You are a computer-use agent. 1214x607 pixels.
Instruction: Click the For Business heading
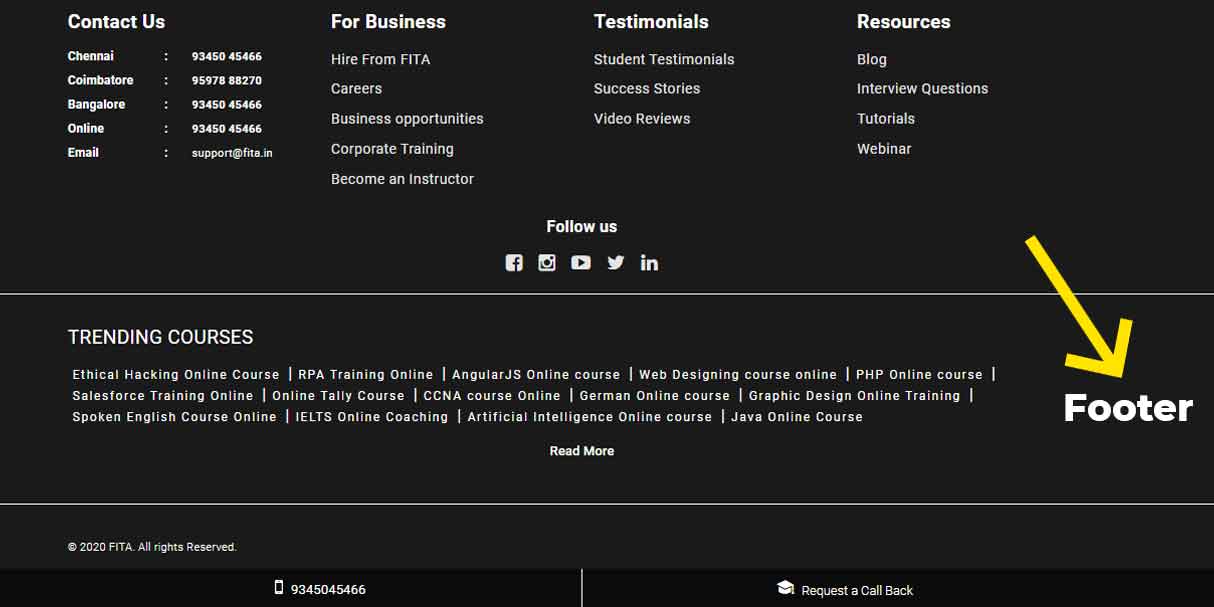[x=388, y=21]
